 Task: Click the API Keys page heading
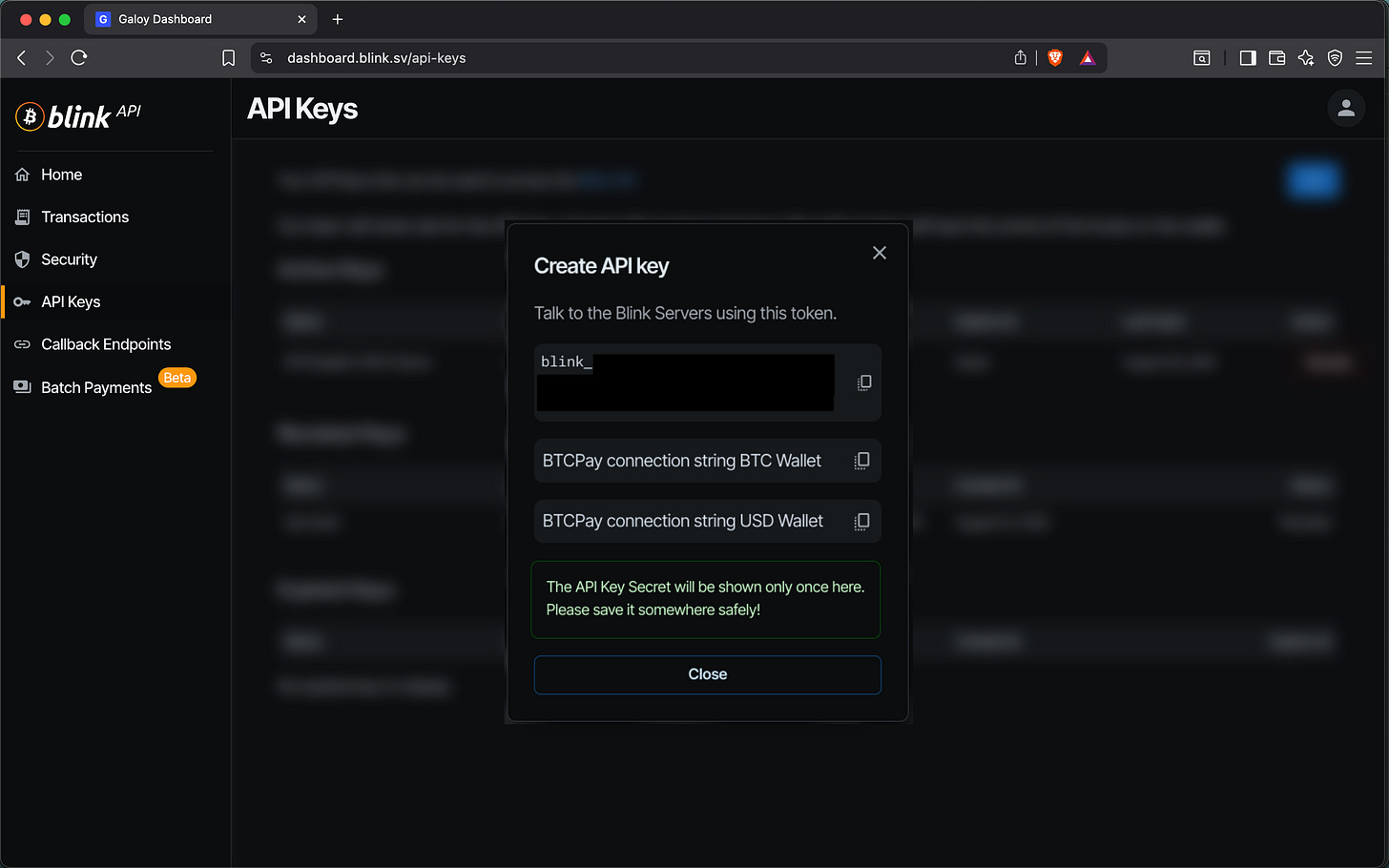click(302, 109)
